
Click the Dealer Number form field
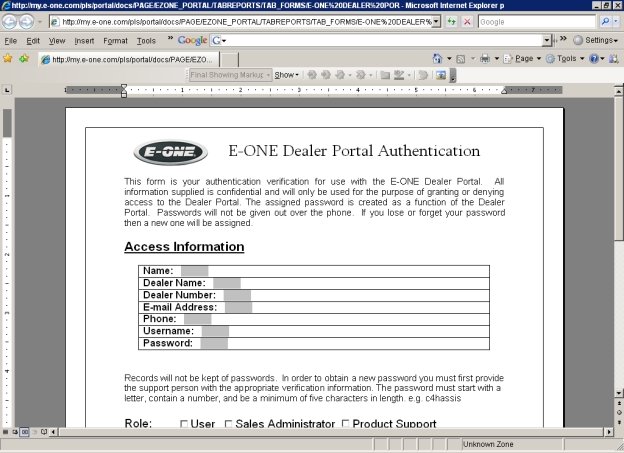click(x=237, y=295)
